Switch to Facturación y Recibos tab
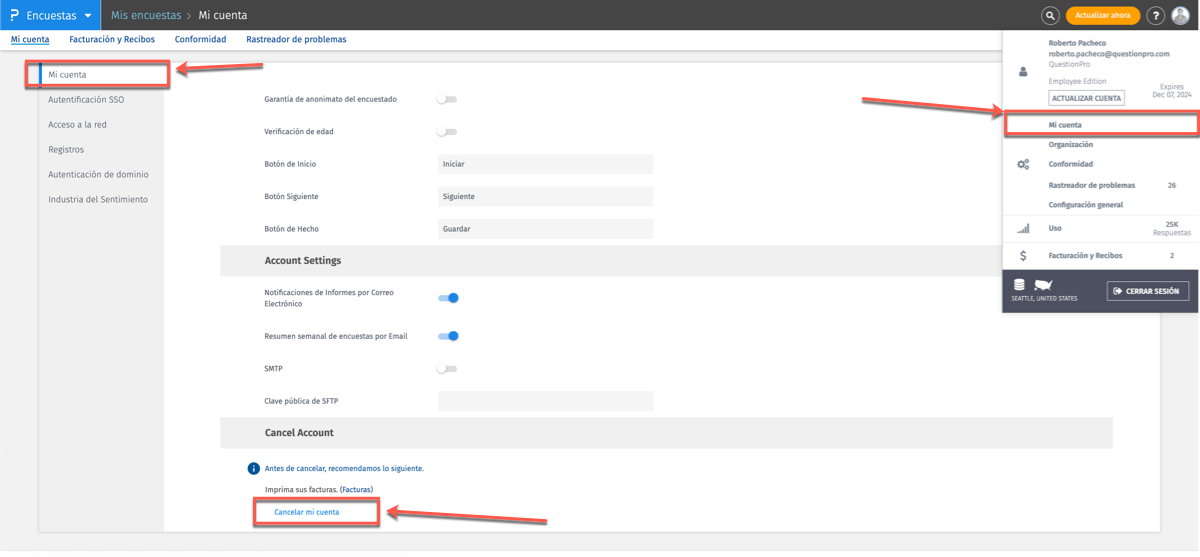The width and height of the screenshot is (1200, 557). point(112,40)
